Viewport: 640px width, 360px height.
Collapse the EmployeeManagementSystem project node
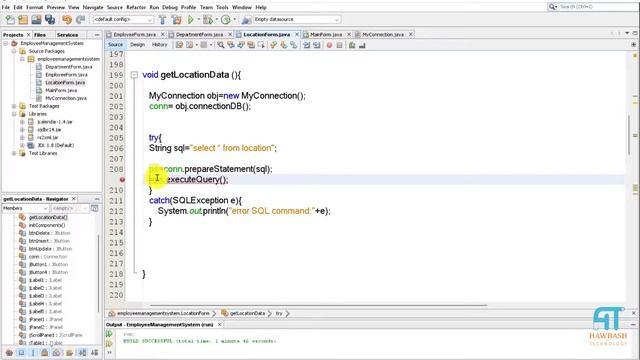tap(6, 43)
